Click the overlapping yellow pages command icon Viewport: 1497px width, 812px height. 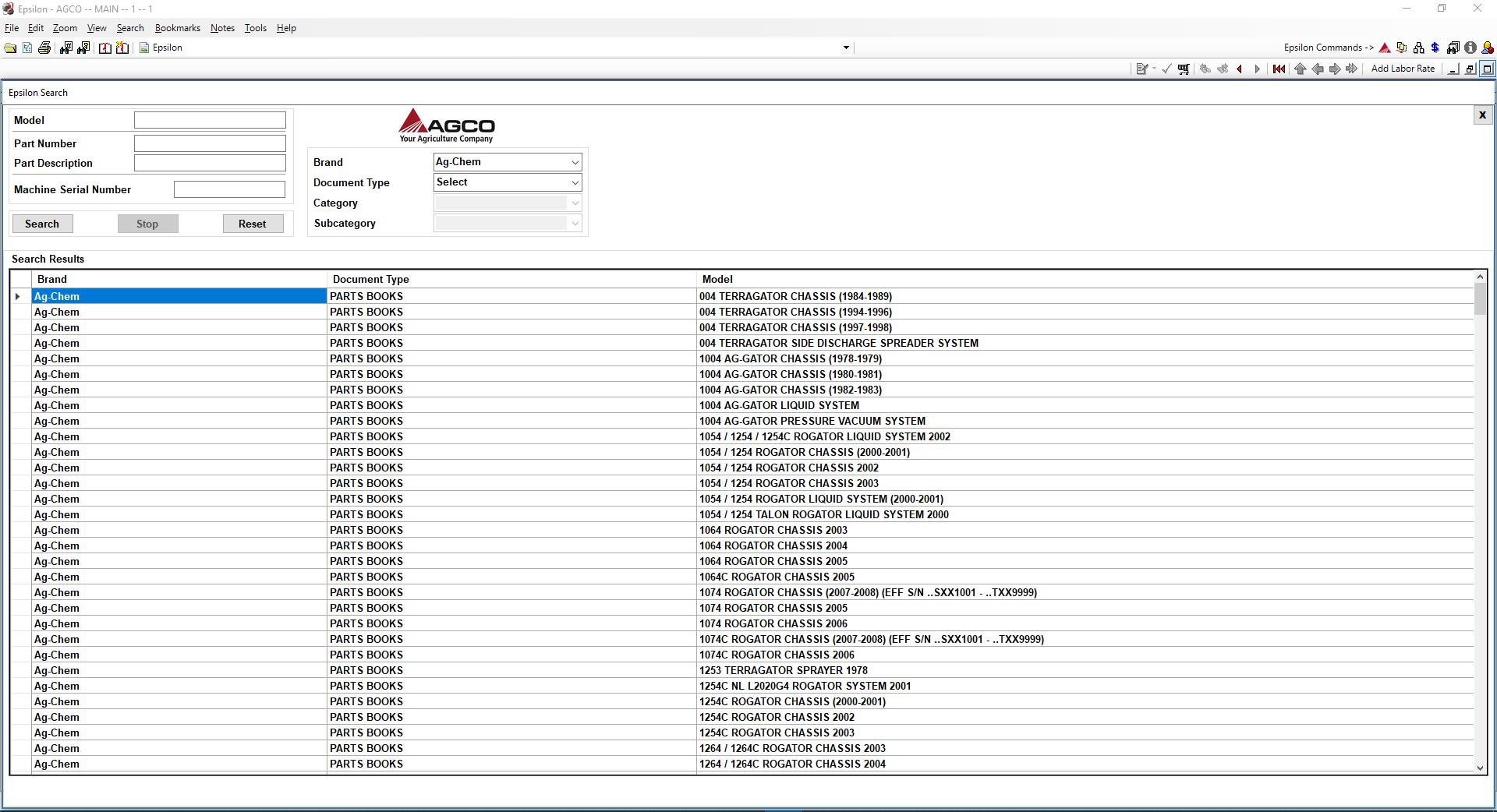click(1402, 48)
